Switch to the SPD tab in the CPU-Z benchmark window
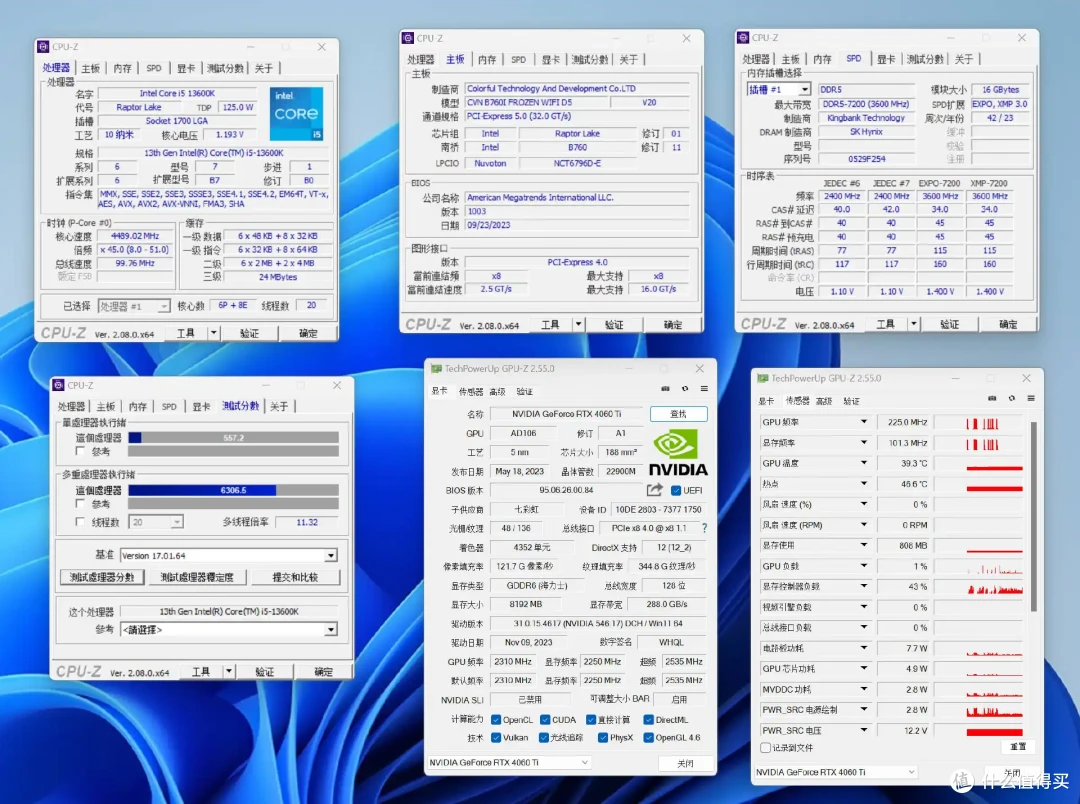This screenshot has height=804, width=1080. point(169,406)
